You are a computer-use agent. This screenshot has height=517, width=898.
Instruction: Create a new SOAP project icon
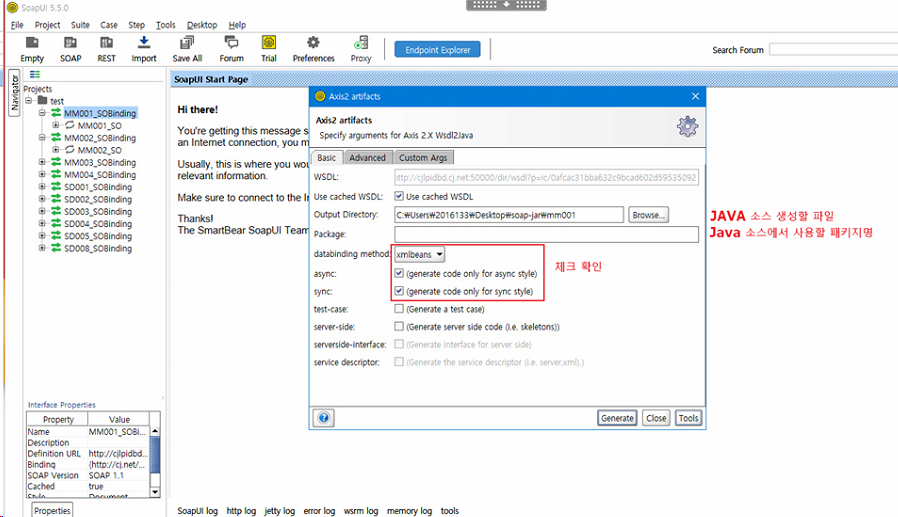coord(70,43)
